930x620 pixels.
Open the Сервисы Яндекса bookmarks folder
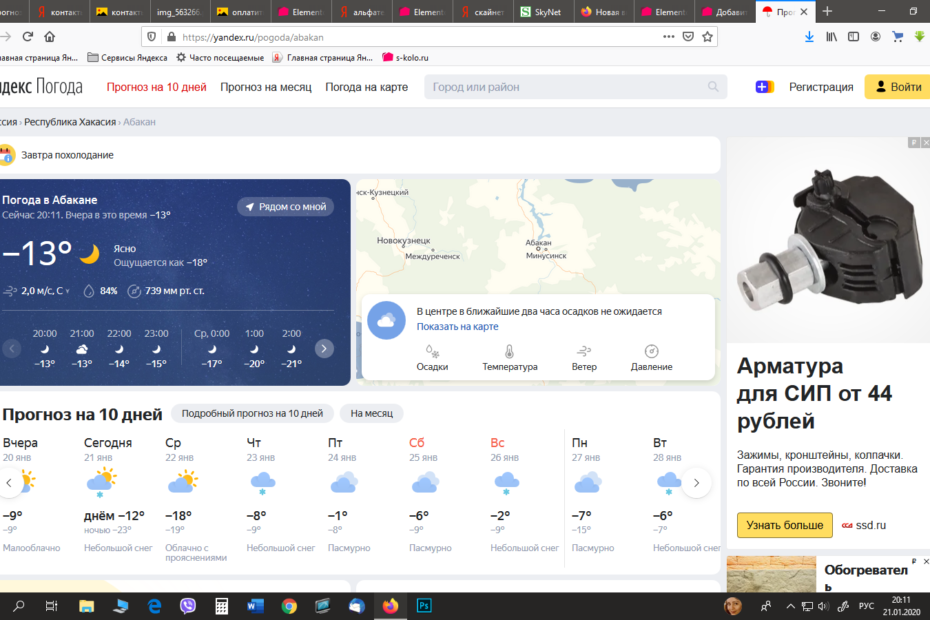128,58
